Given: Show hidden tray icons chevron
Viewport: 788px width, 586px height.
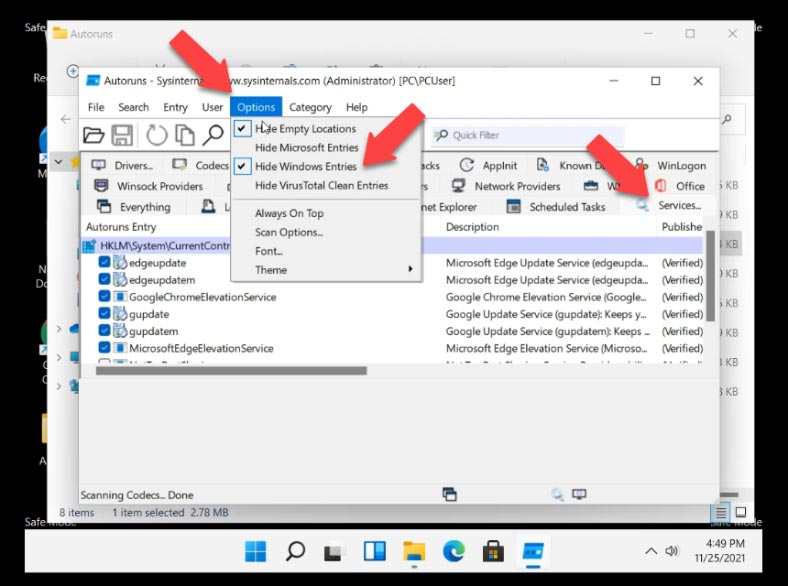Looking at the screenshot, I should pyautogui.click(x=651, y=551).
